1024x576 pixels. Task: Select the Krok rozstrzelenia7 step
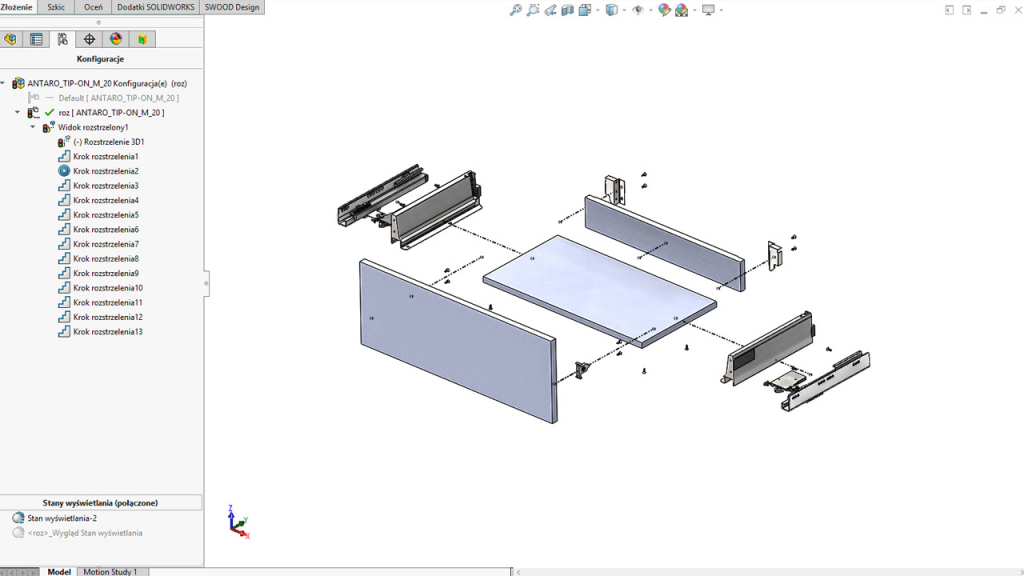coord(108,243)
